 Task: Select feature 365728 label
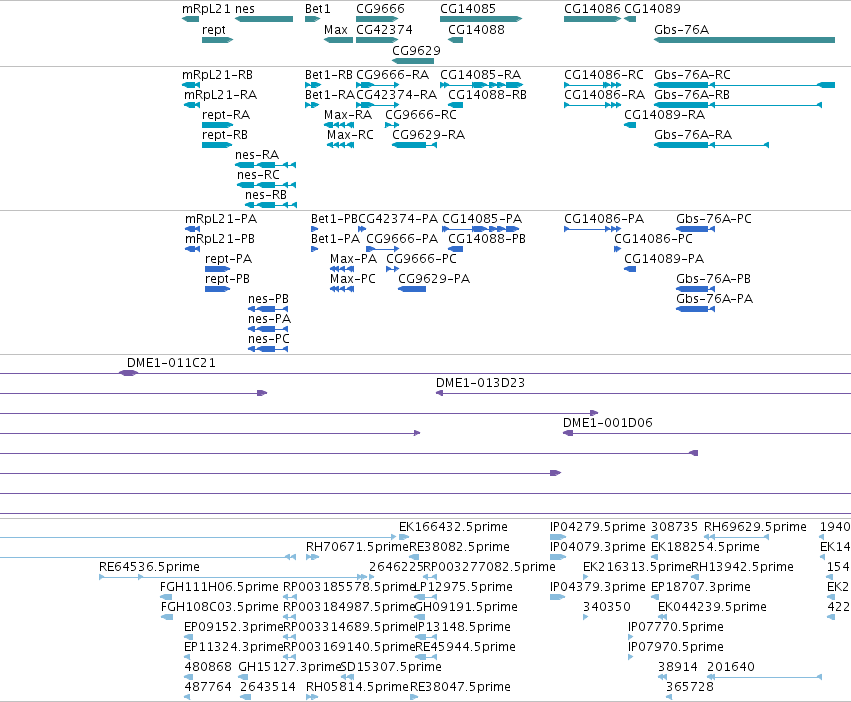690,687
